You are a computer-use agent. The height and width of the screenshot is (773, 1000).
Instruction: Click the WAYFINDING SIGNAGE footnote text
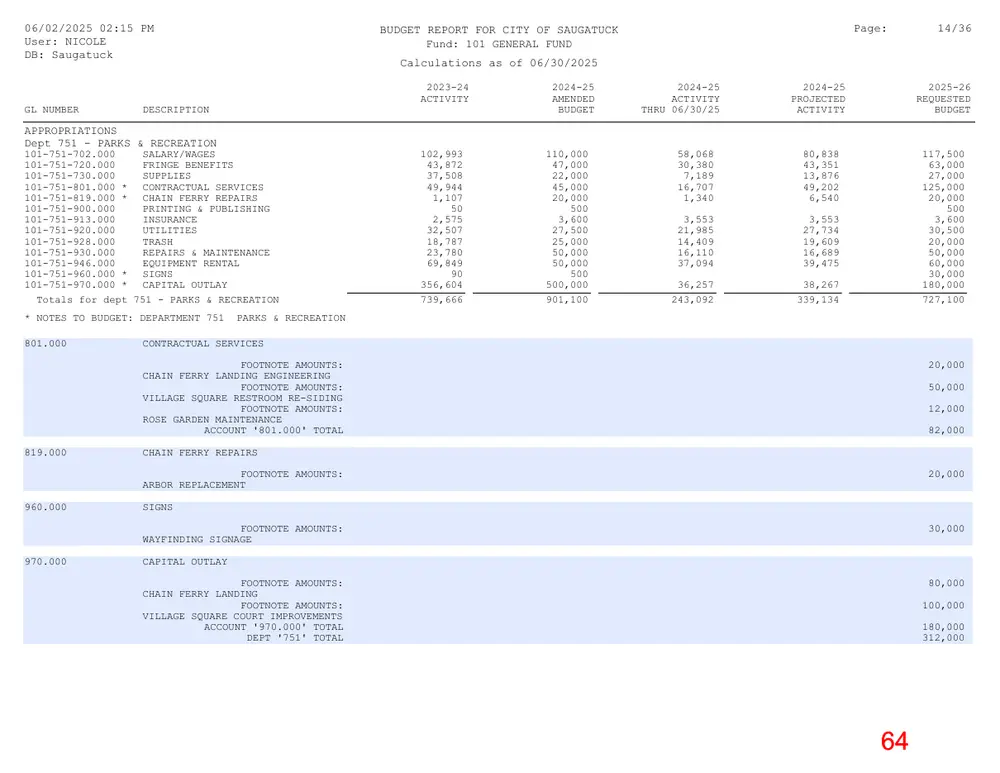[x=197, y=540]
